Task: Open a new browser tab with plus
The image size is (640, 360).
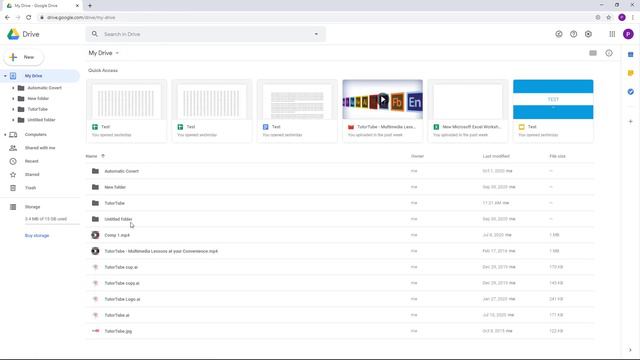Action: [90, 6]
